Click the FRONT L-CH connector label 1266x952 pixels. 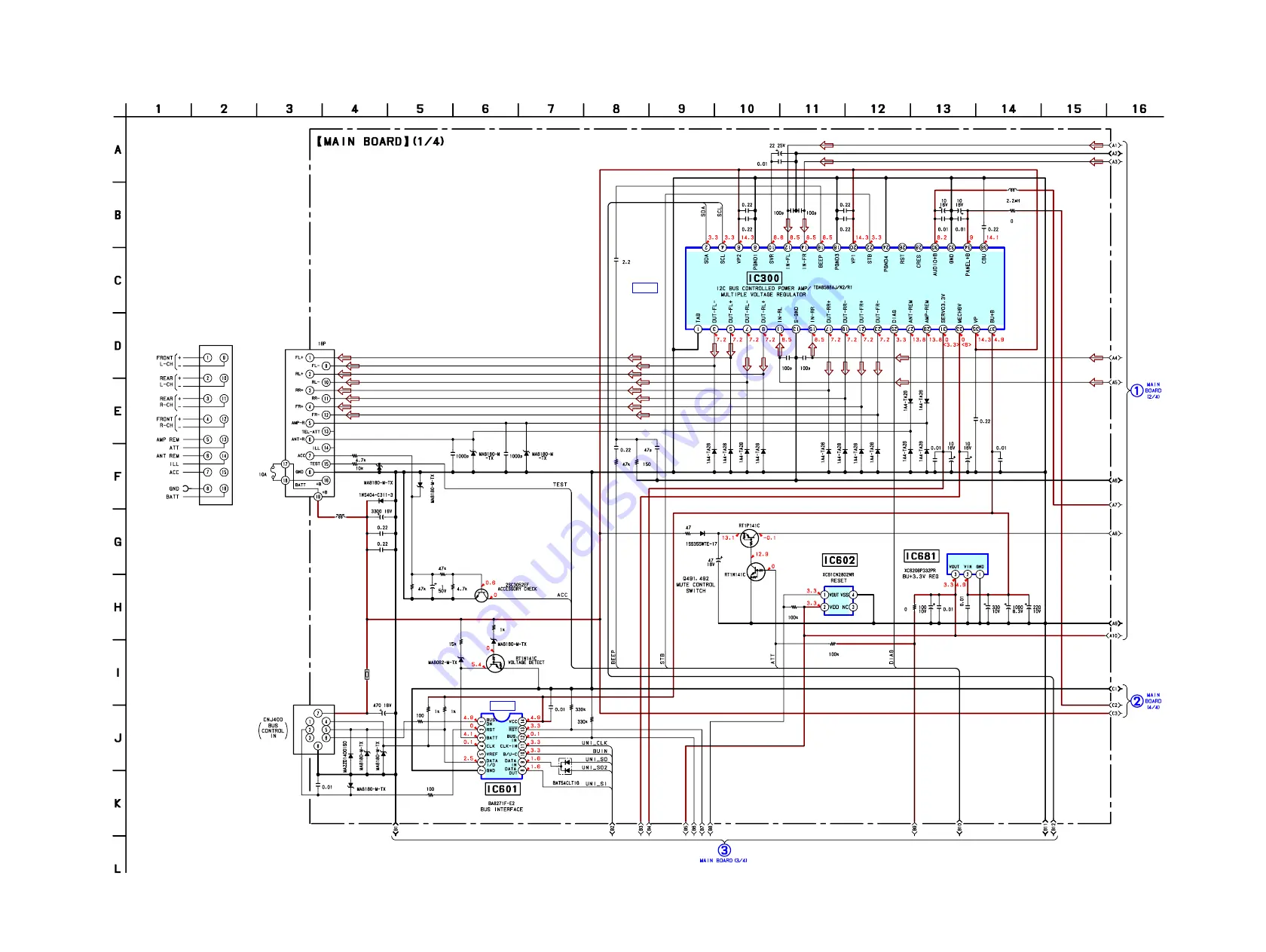point(165,361)
